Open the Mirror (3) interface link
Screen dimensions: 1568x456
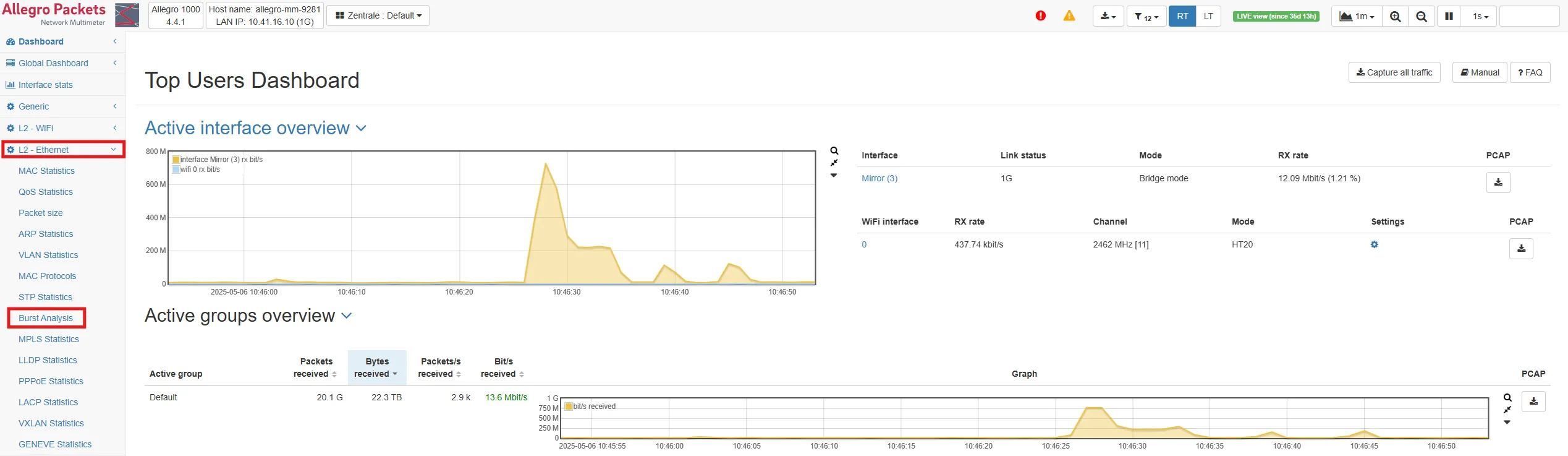879,178
